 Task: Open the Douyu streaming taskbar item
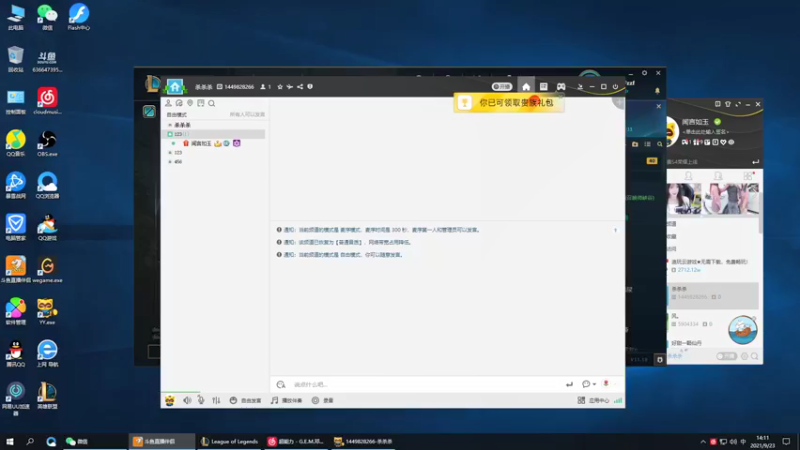click(162, 441)
